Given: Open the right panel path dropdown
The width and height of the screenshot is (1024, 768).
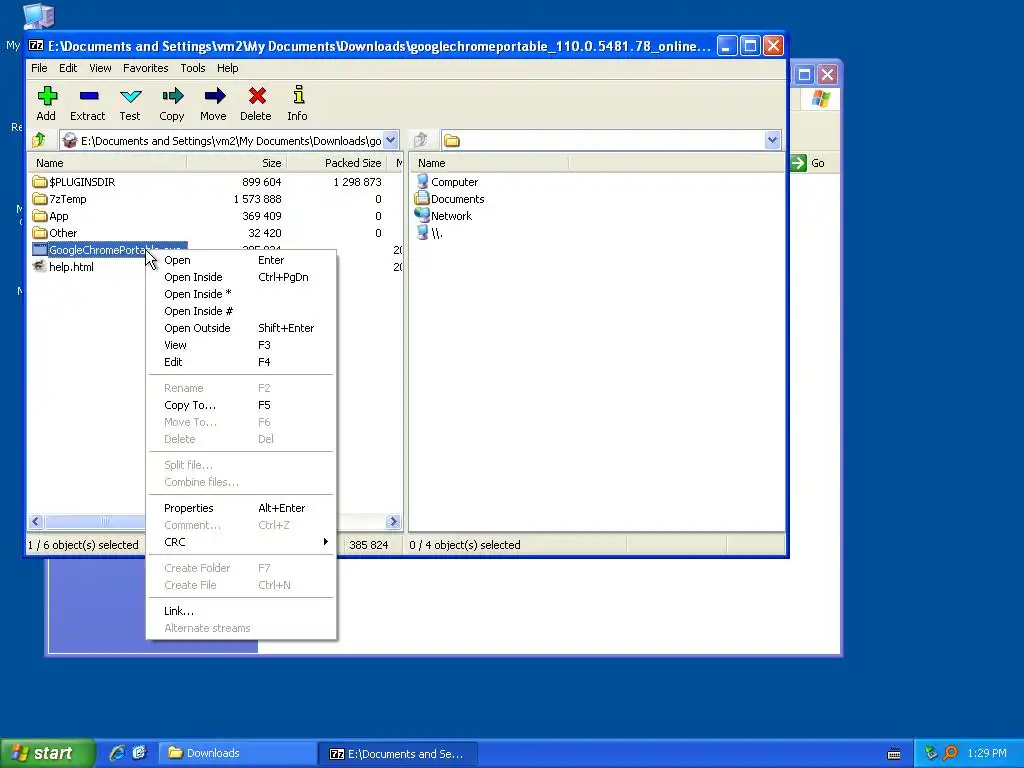Looking at the screenshot, I should (773, 140).
